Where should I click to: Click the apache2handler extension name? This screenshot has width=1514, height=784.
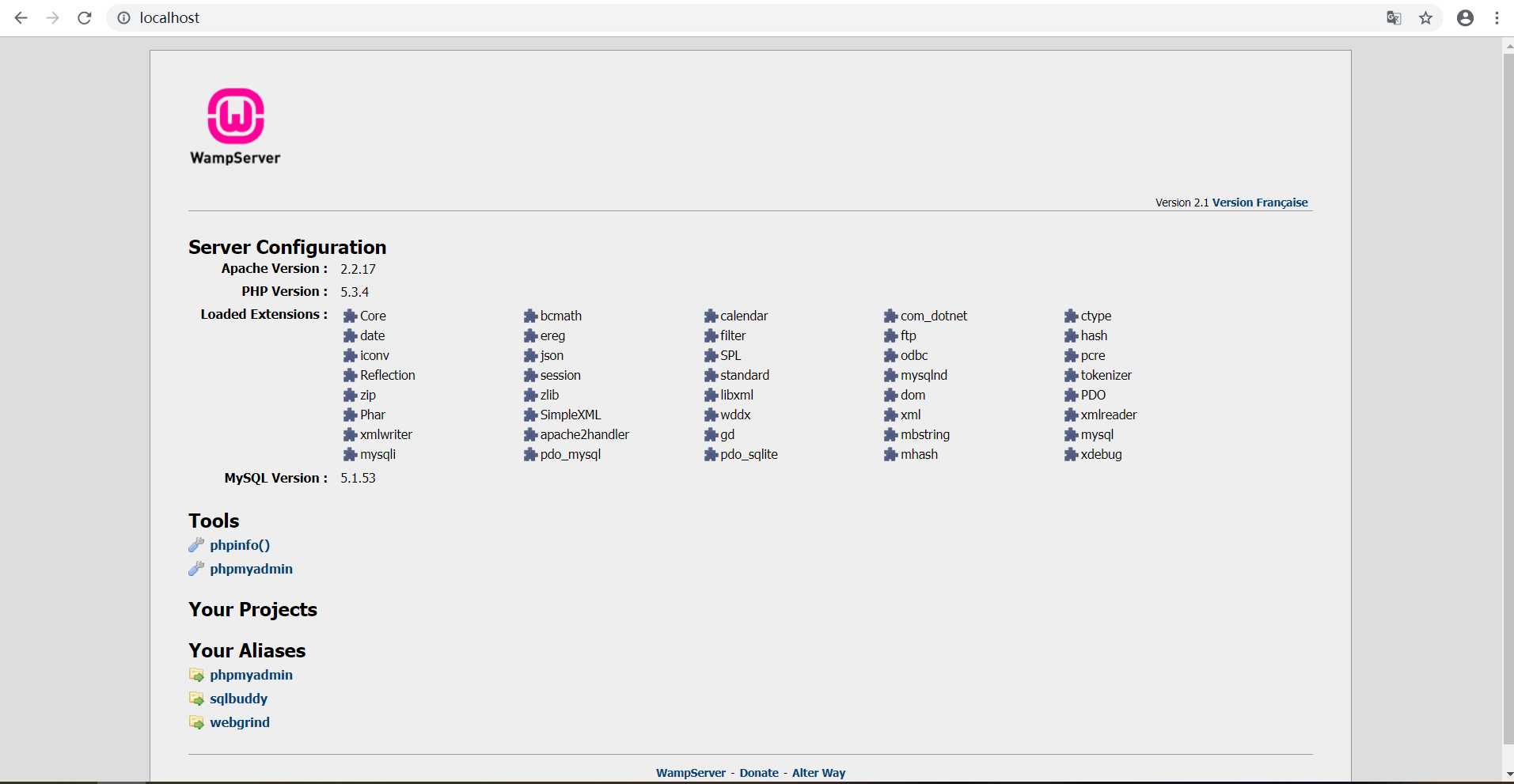pos(585,434)
